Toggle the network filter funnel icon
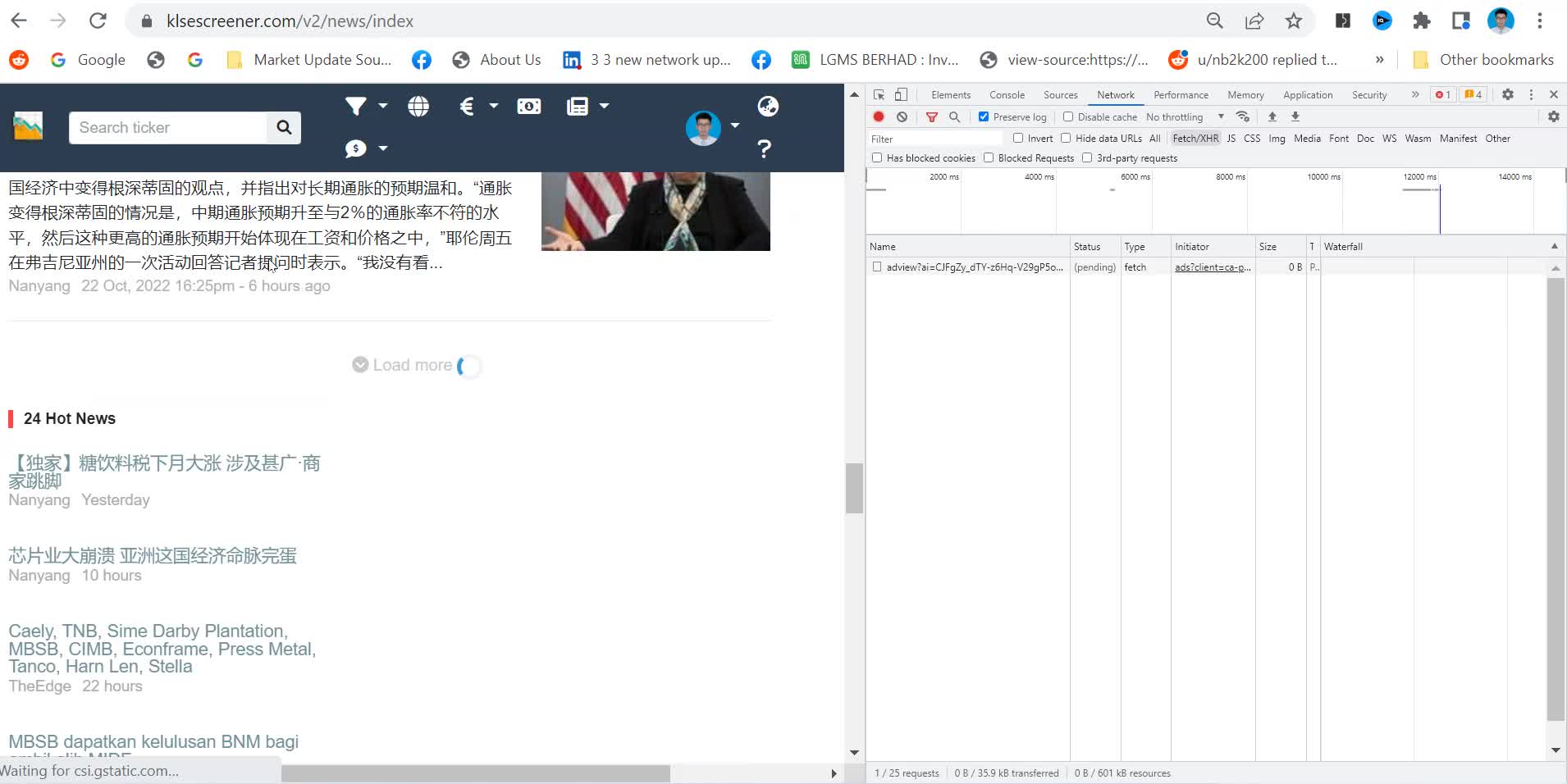This screenshot has width=1567, height=784. coord(931,117)
